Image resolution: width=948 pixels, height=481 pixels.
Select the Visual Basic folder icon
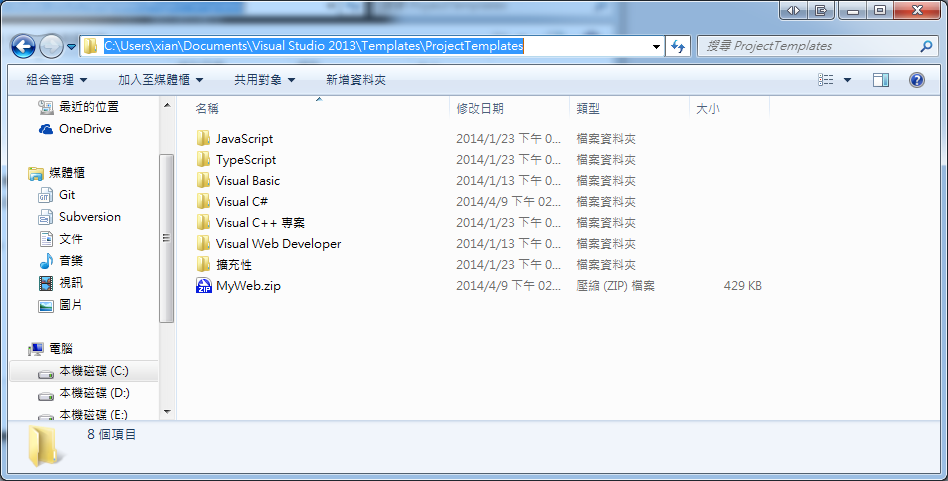coord(203,181)
